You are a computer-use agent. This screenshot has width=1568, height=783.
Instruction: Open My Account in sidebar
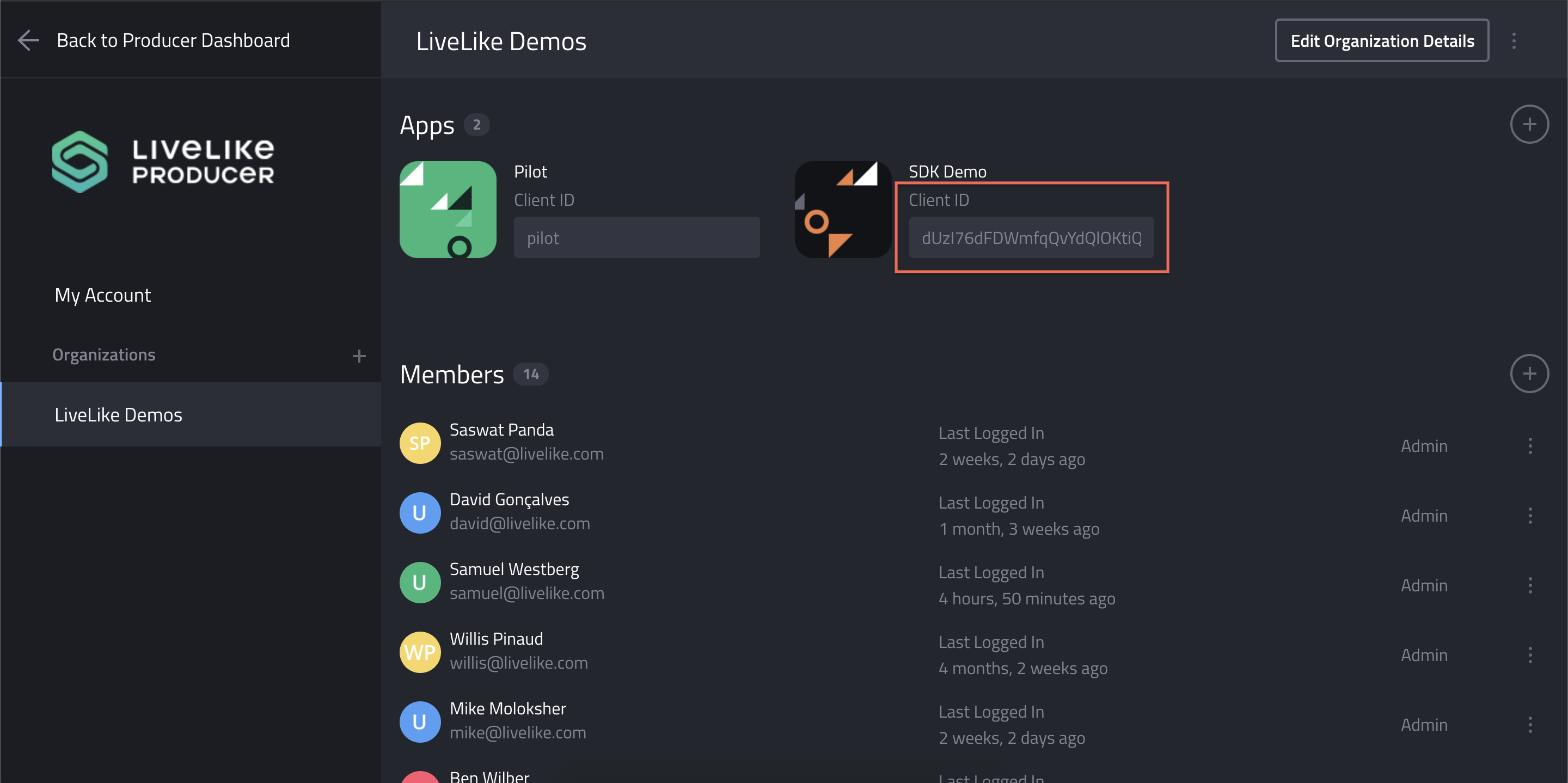tap(103, 295)
